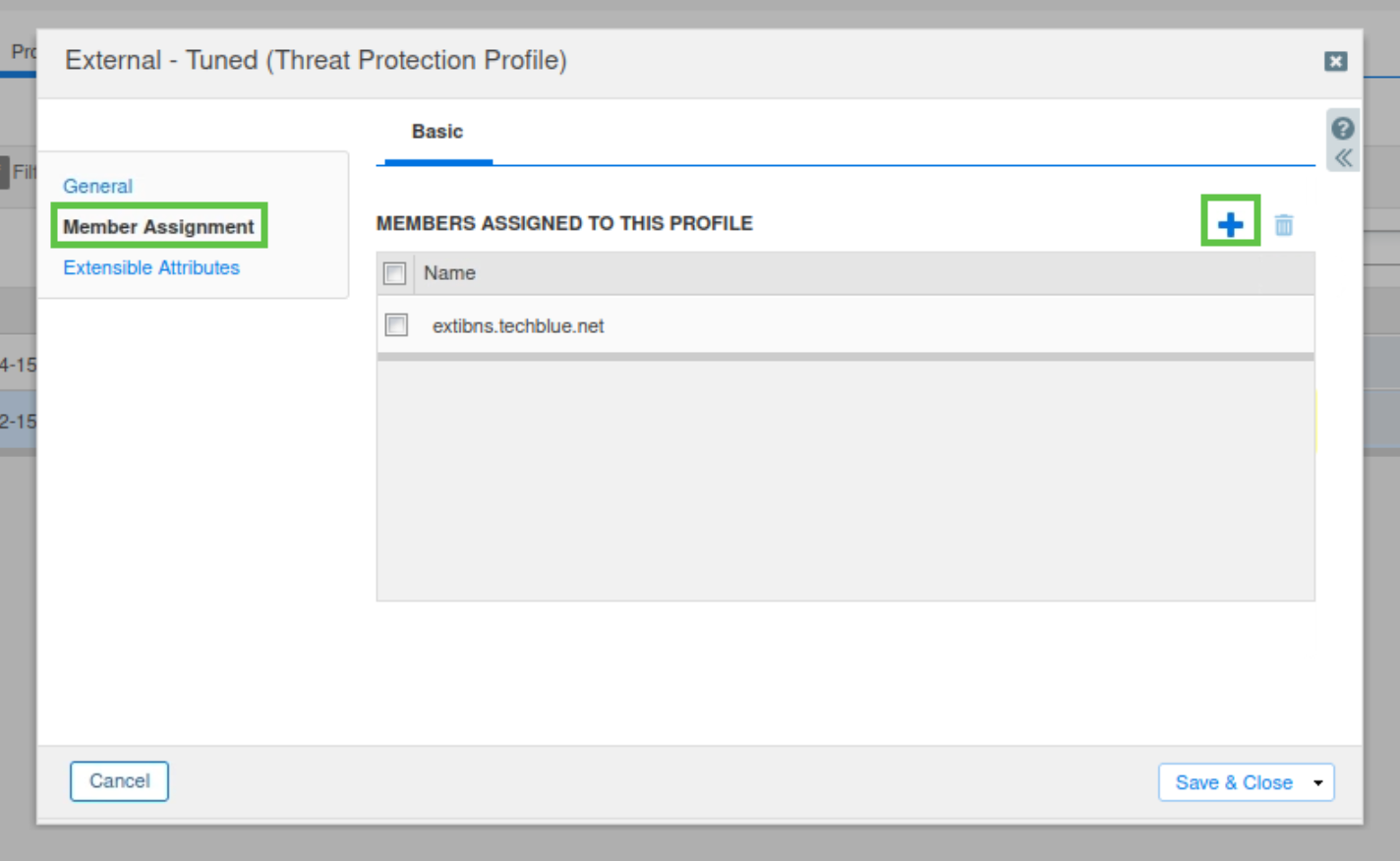Check the select-all checkbox beside Name
This screenshot has width=1400, height=861.
coord(395,273)
